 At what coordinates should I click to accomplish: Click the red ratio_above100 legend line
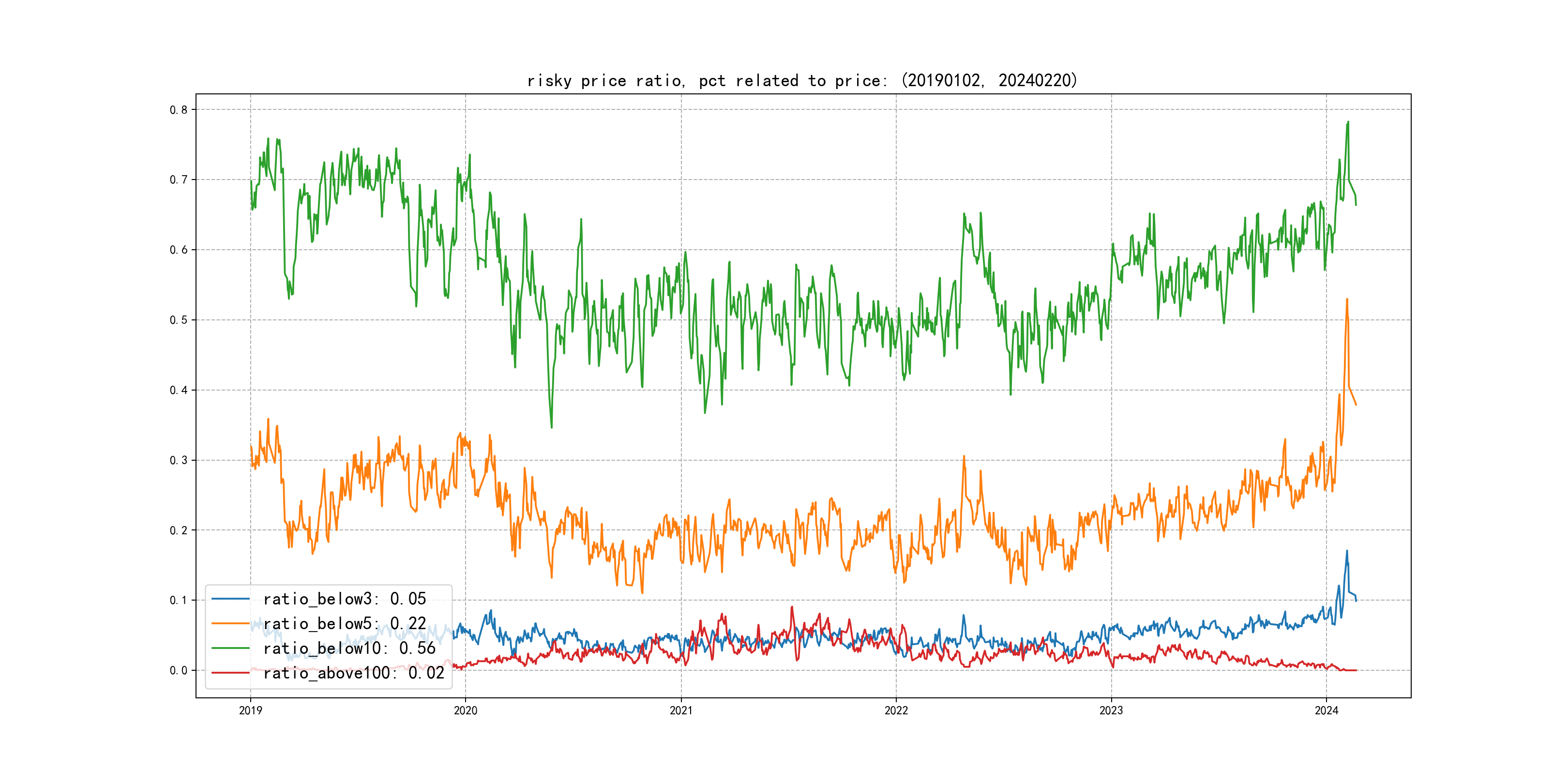[230, 673]
